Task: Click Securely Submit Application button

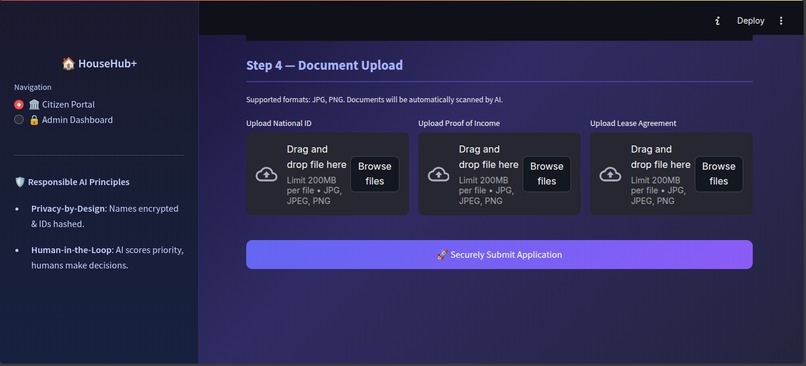Action: click(499, 254)
